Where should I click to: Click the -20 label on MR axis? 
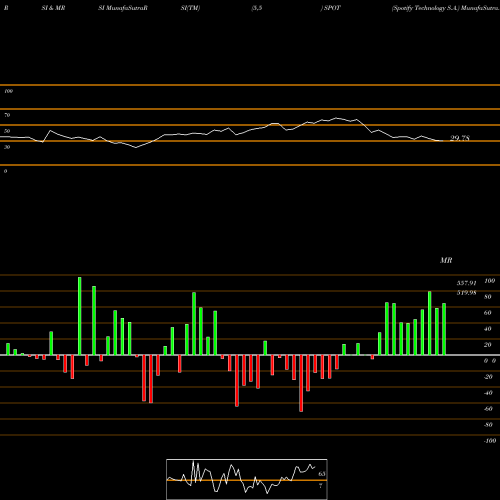[x=488, y=377]
